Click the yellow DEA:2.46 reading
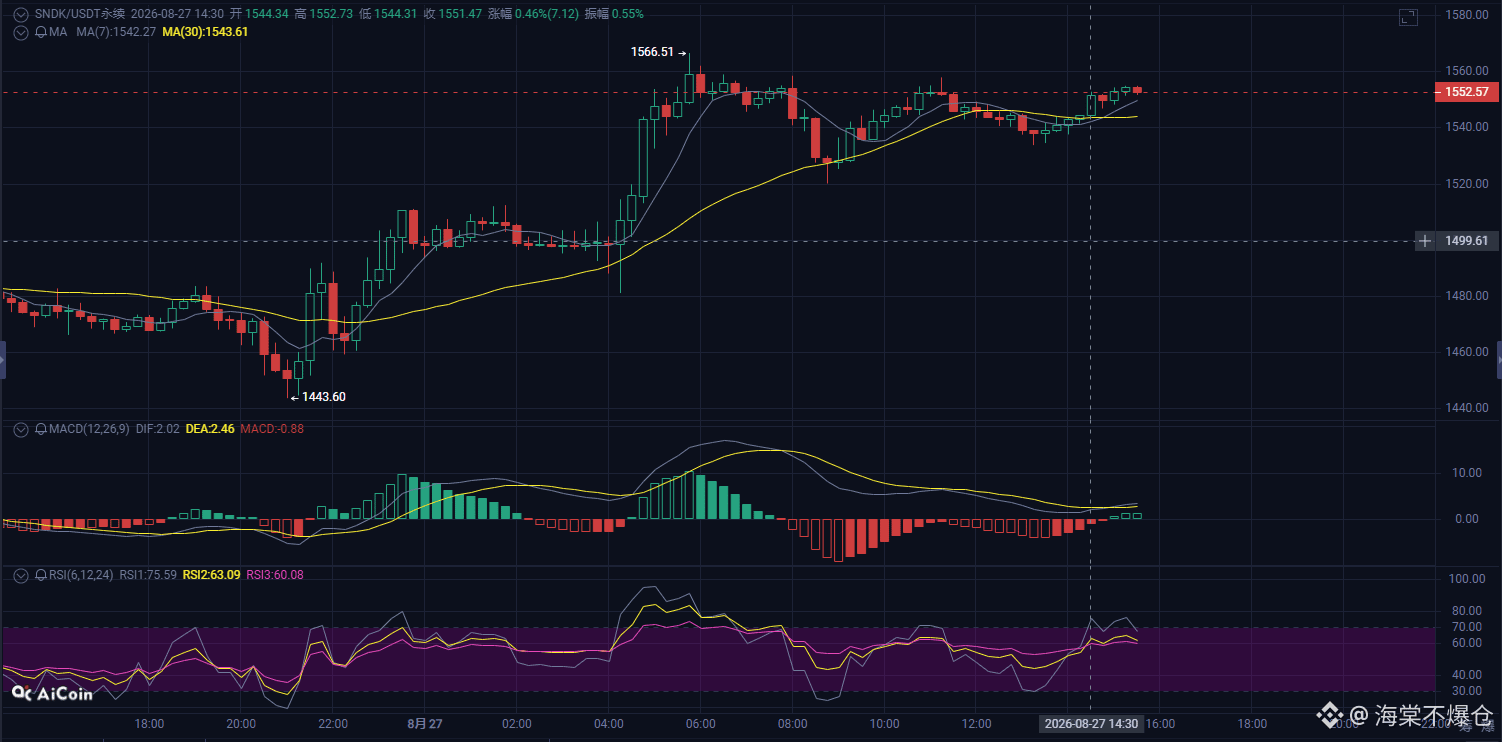The width and height of the screenshot is (1502, 742). tap(210, 429)
